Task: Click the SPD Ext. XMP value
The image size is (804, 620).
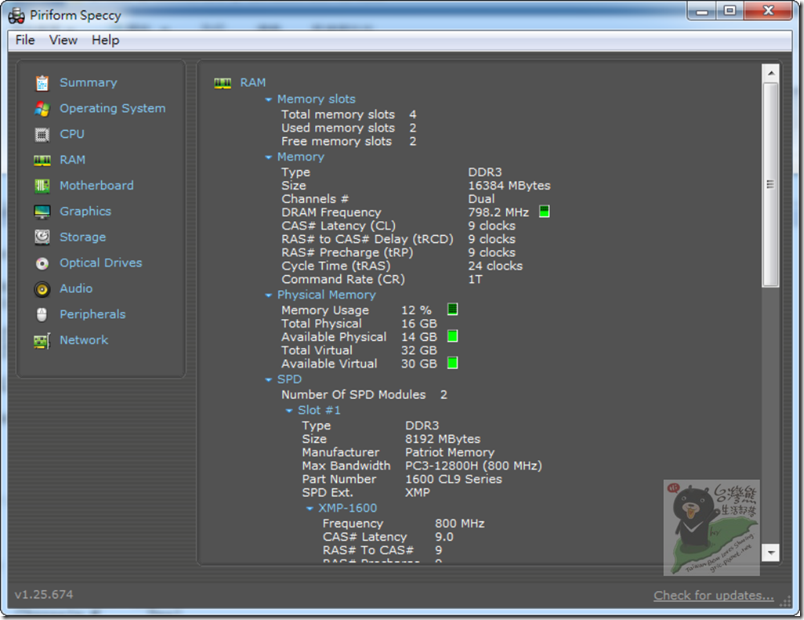Action: pos(417,492)
